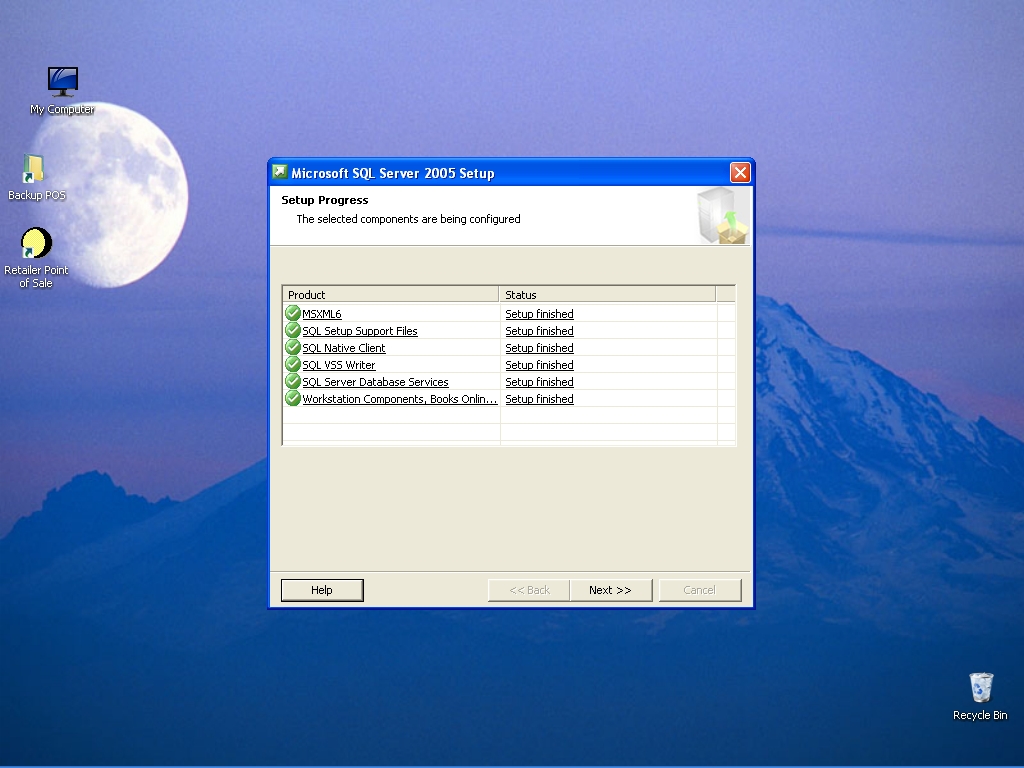Click green check beside SQL Server Database Services
Image resolution: width=1024 pixels, height=768 pixels.
(293, 382)
